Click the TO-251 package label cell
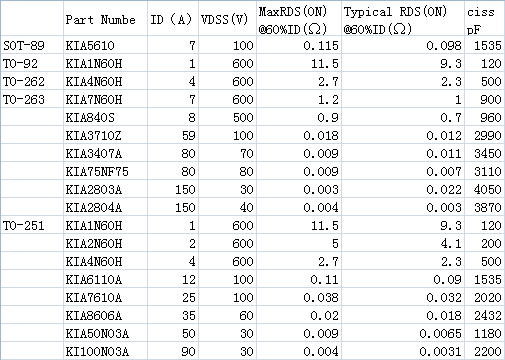This screenshot has width=505, height=360. click(32, 225)
